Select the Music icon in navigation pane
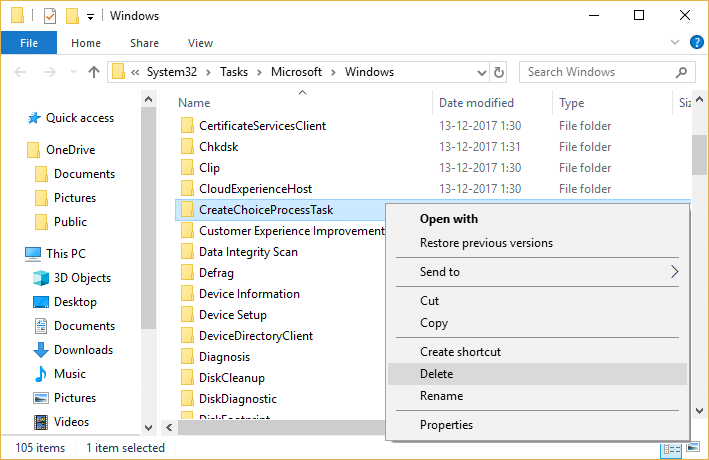The height and width of the screenshot is (460, 709). coord(41,374)
